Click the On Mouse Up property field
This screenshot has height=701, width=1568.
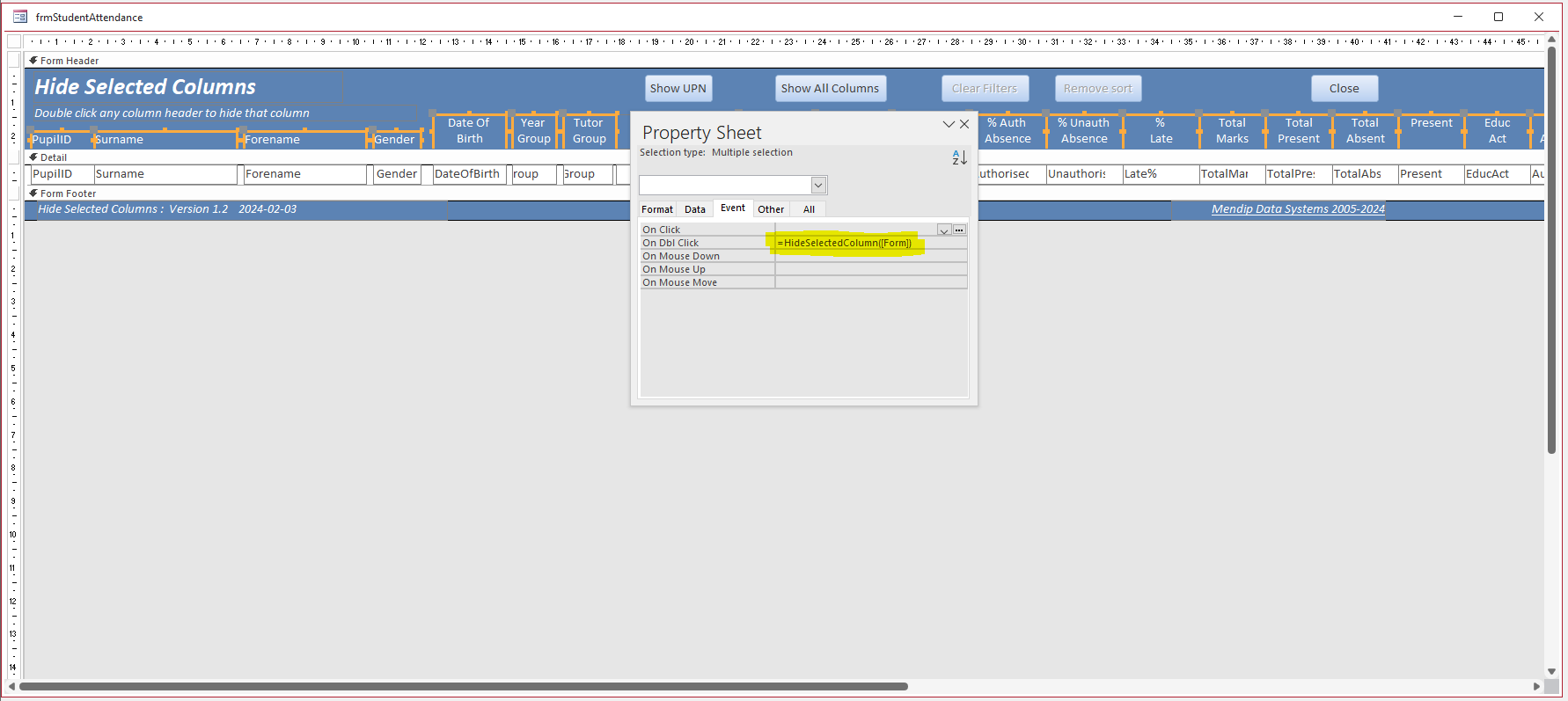(871, 269)
